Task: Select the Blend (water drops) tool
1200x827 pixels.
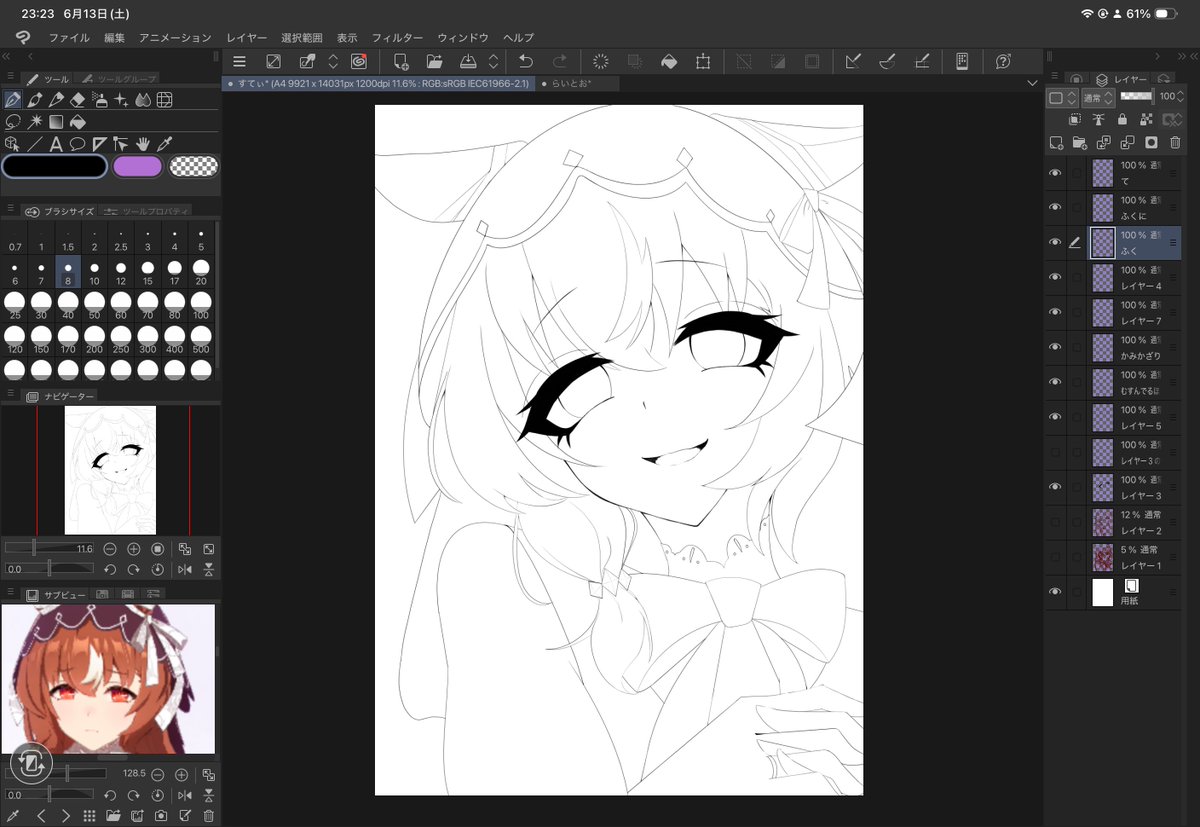Action: point(143,100)
